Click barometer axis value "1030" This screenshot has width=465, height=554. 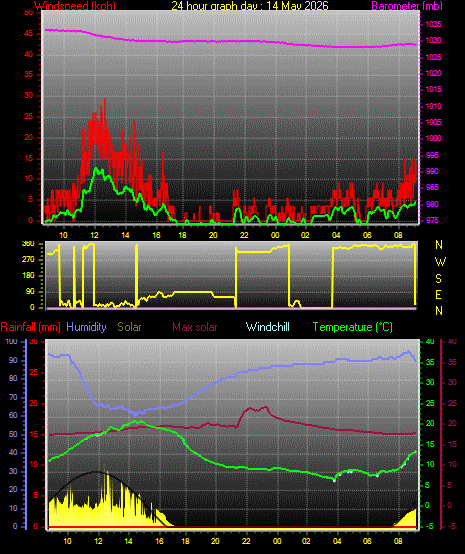tap(433, 41)
